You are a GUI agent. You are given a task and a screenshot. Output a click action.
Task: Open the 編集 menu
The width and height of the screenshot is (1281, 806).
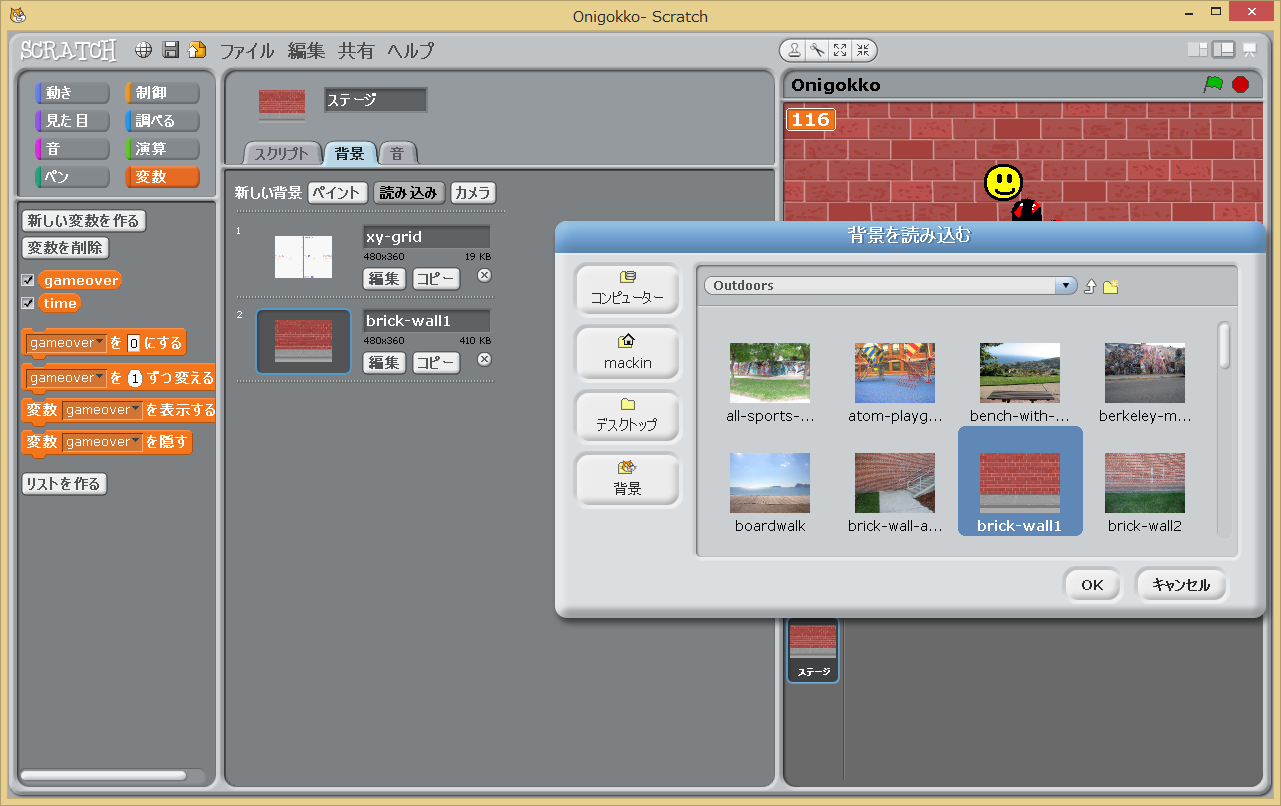tap(306, 51)
